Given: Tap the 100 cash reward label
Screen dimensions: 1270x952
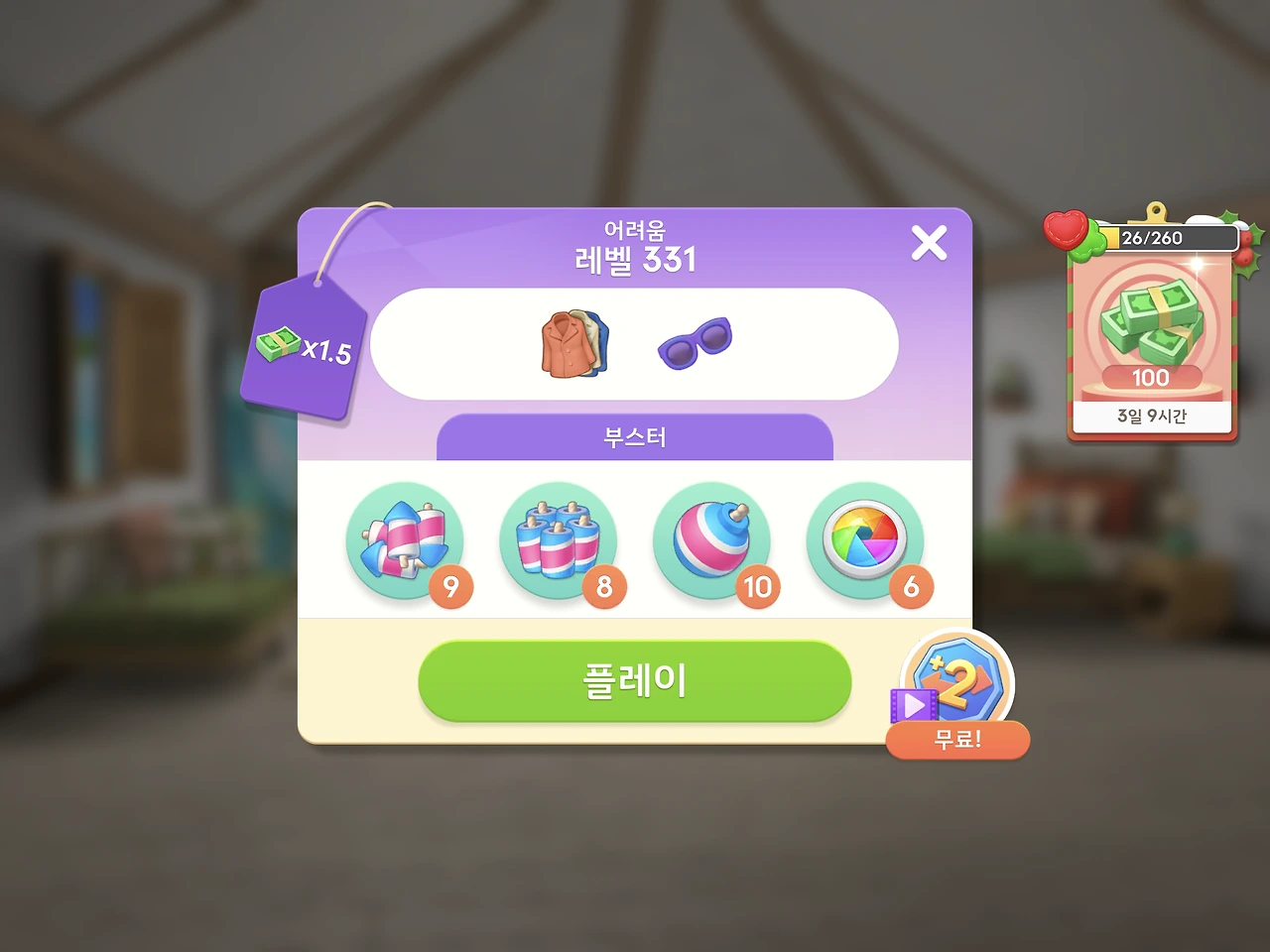Looking at the screenshot, I should (x=1151, y=378).
